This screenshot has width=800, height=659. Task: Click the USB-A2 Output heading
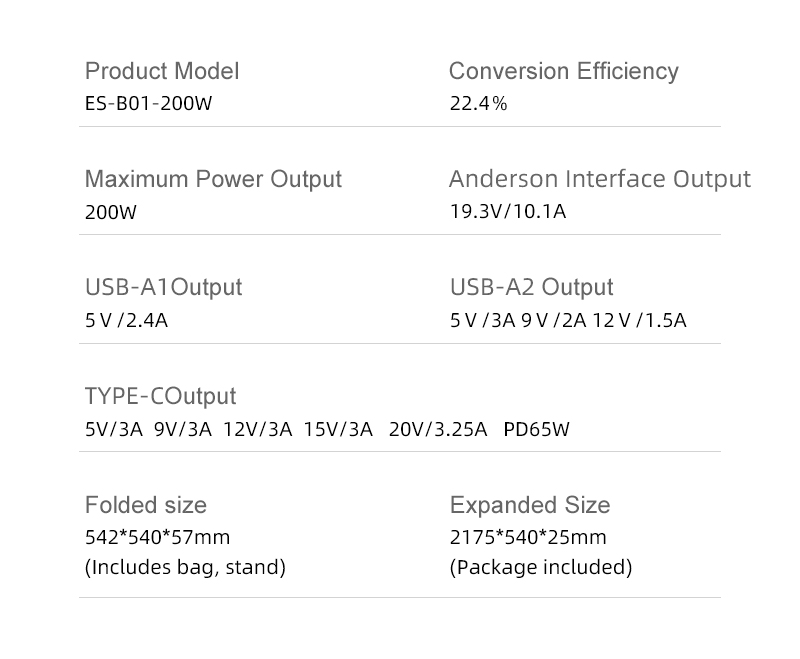pos(531,288)
